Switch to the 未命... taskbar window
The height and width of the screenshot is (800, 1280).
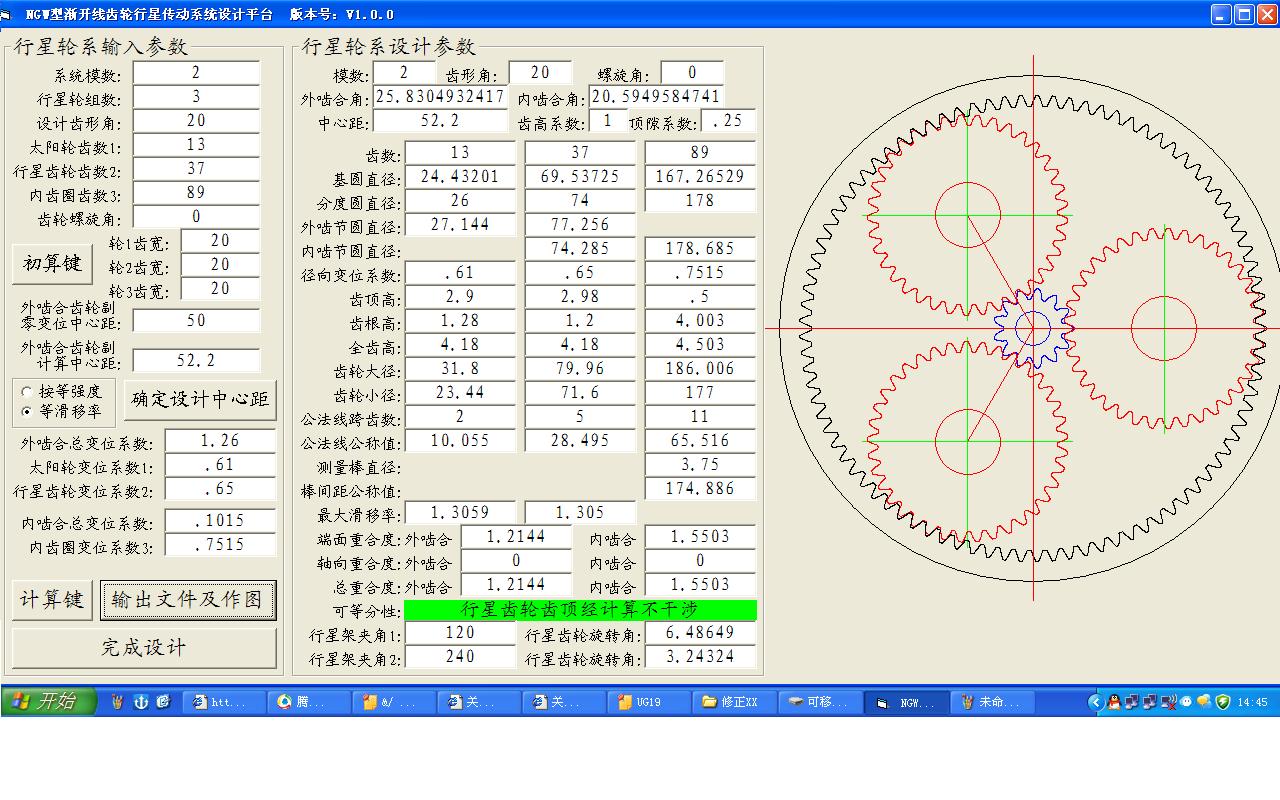point(991,702)
